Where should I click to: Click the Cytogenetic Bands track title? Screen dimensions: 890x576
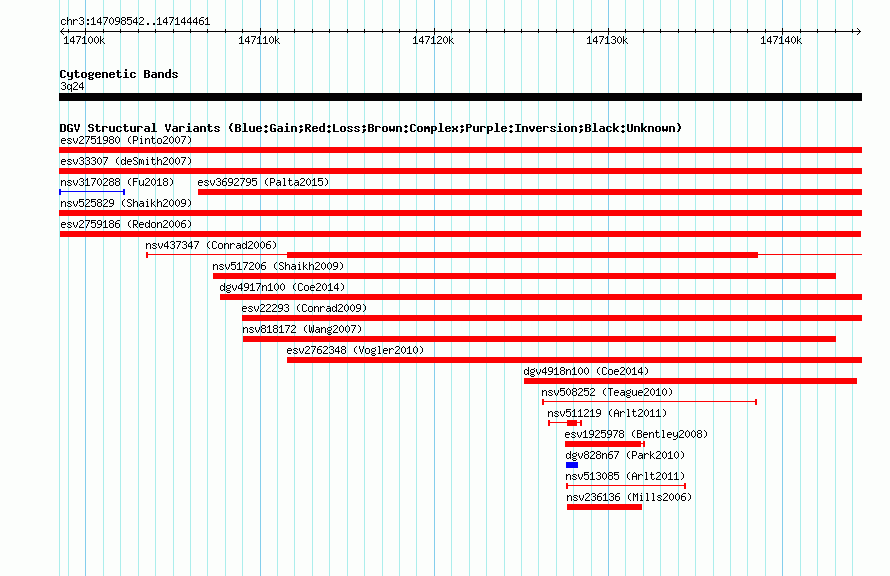[119, 74]
